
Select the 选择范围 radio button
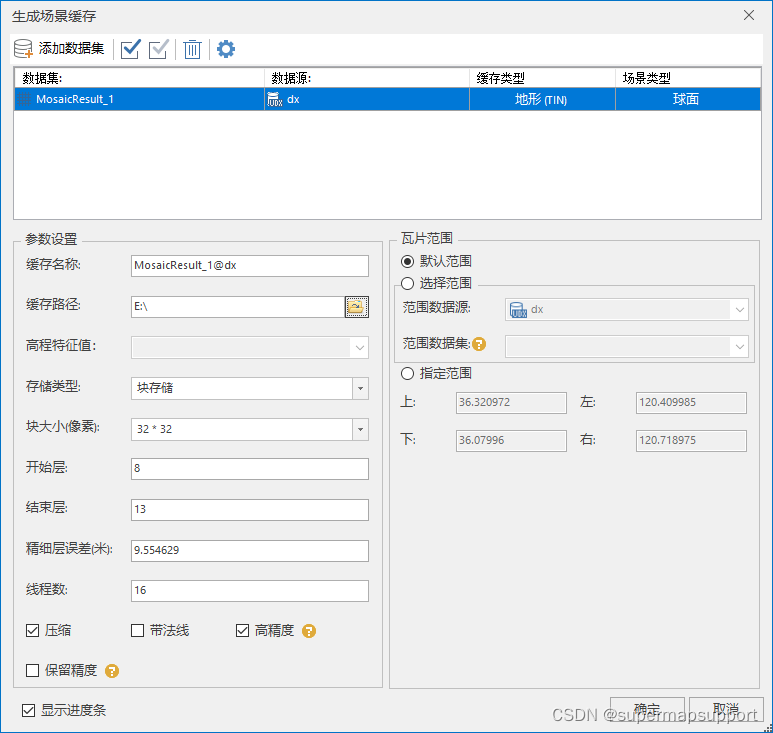pos(407,283)
